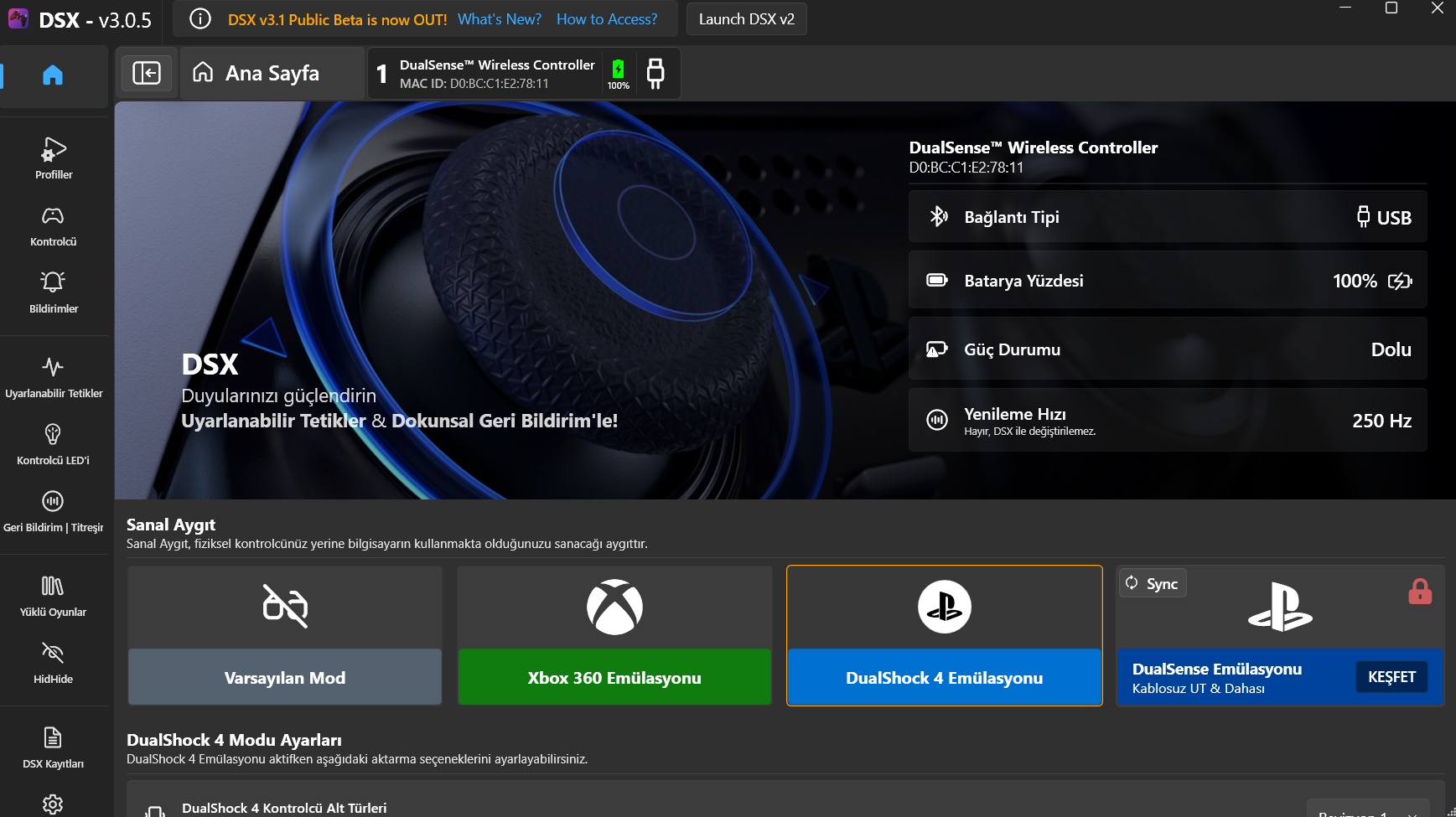Open Bildirimler notifications section
Image resolution: width=1456 pixels, height=817 pixels.
click(54, 292)
